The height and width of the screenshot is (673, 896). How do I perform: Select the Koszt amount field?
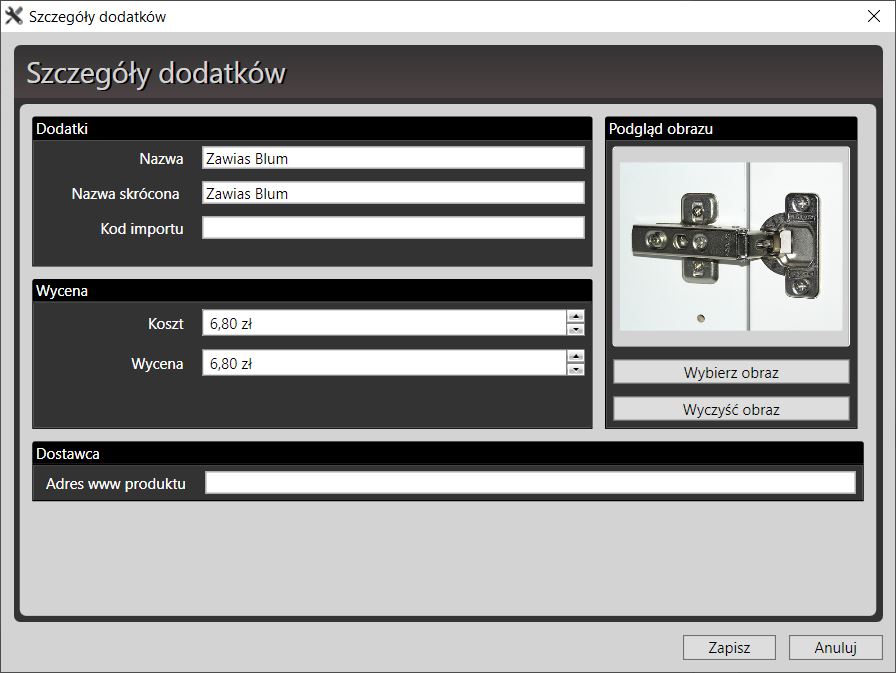pos(384,323)
